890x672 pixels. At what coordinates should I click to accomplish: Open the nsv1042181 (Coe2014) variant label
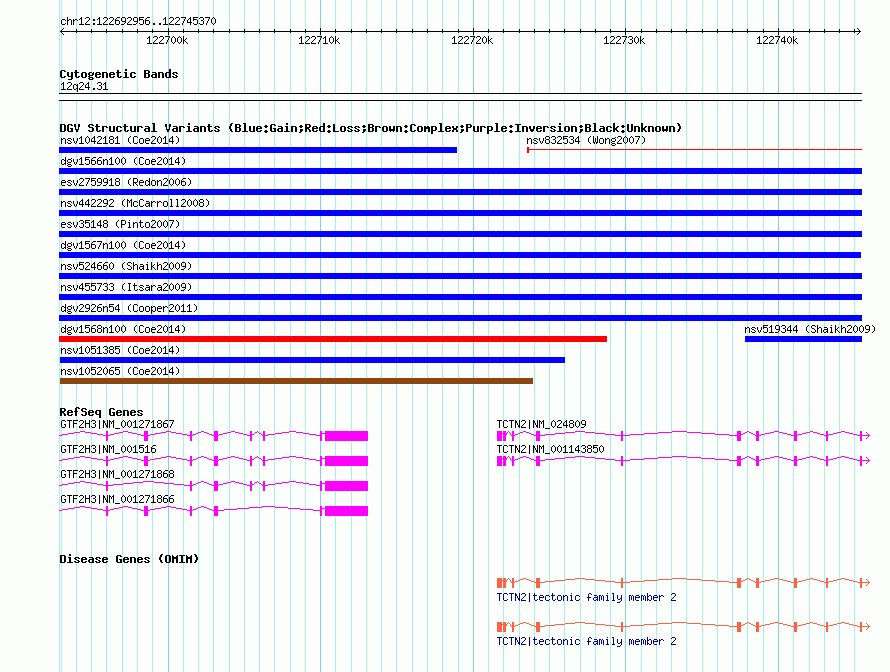click(120, 140)
